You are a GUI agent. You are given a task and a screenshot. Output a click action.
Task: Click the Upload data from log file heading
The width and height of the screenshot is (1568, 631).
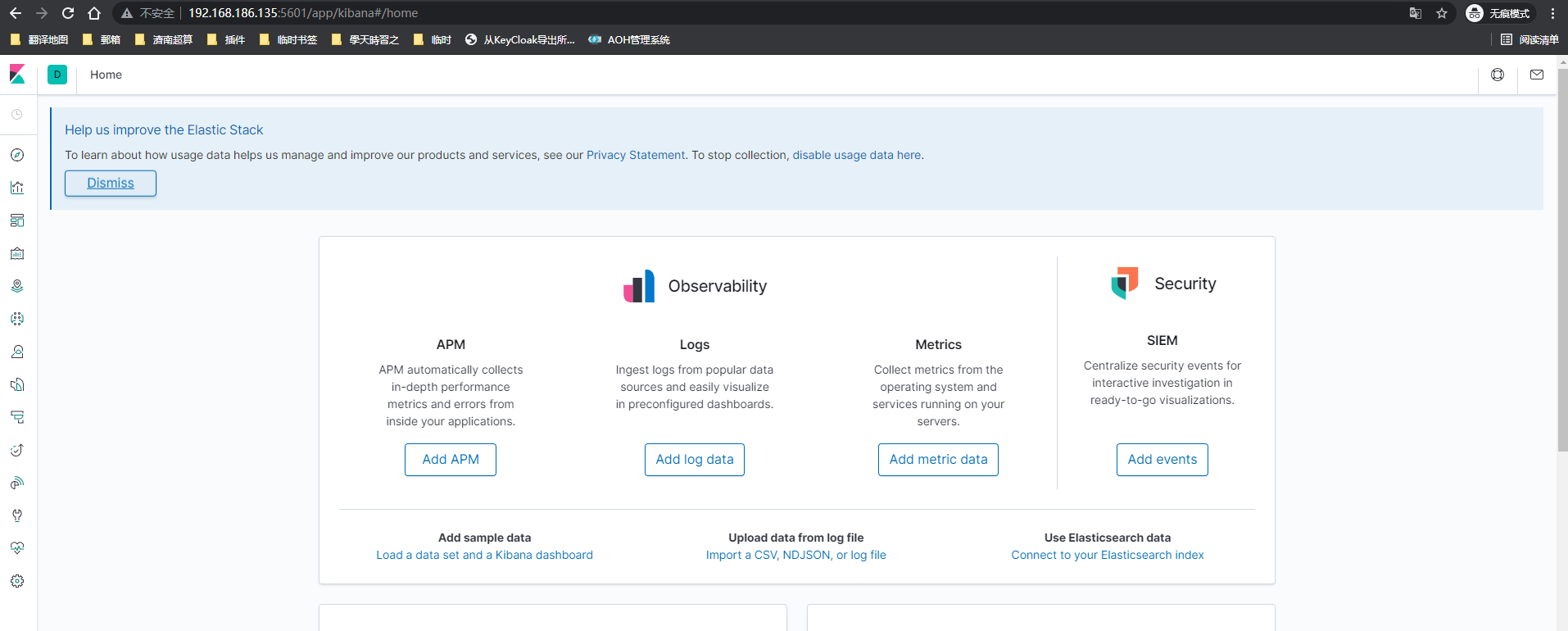tap(796, 538)
